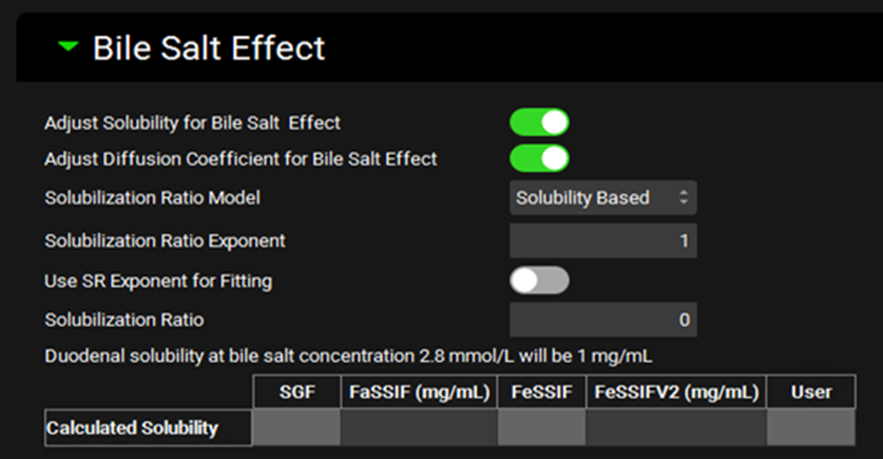Image resolution: width=883 pixels, height=459 pixels.
Task: Toggle Adjust Solubility for Bile Salt Effect
Action: [539, 123]
